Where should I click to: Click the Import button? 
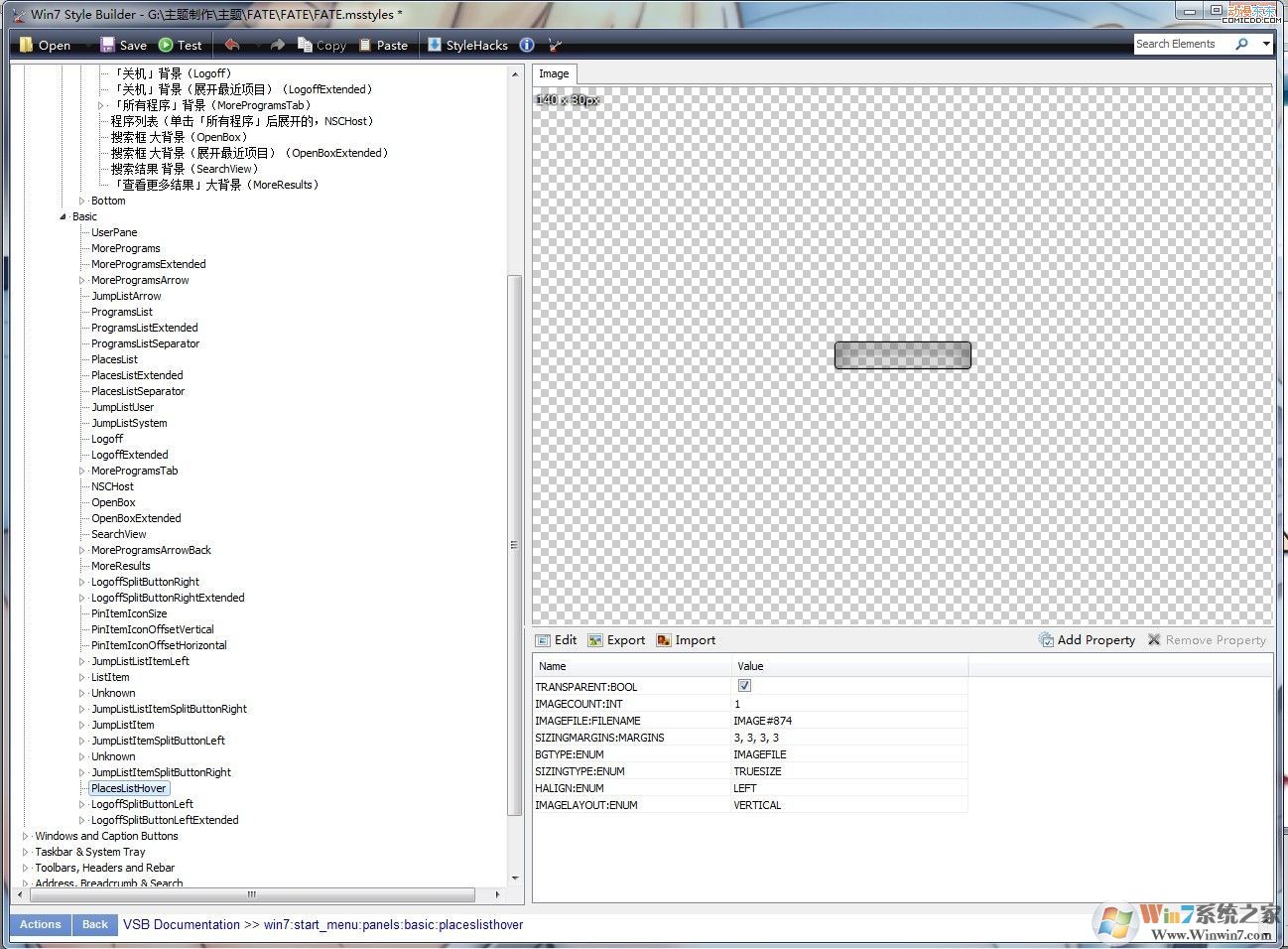pos(686,640)
